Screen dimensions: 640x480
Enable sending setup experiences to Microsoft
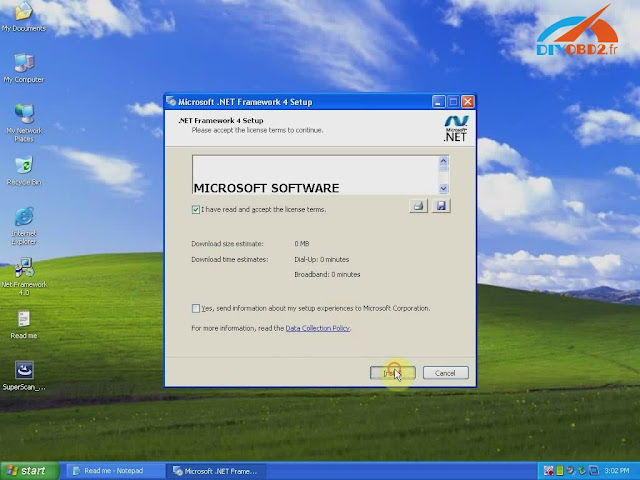coord(196,308)
